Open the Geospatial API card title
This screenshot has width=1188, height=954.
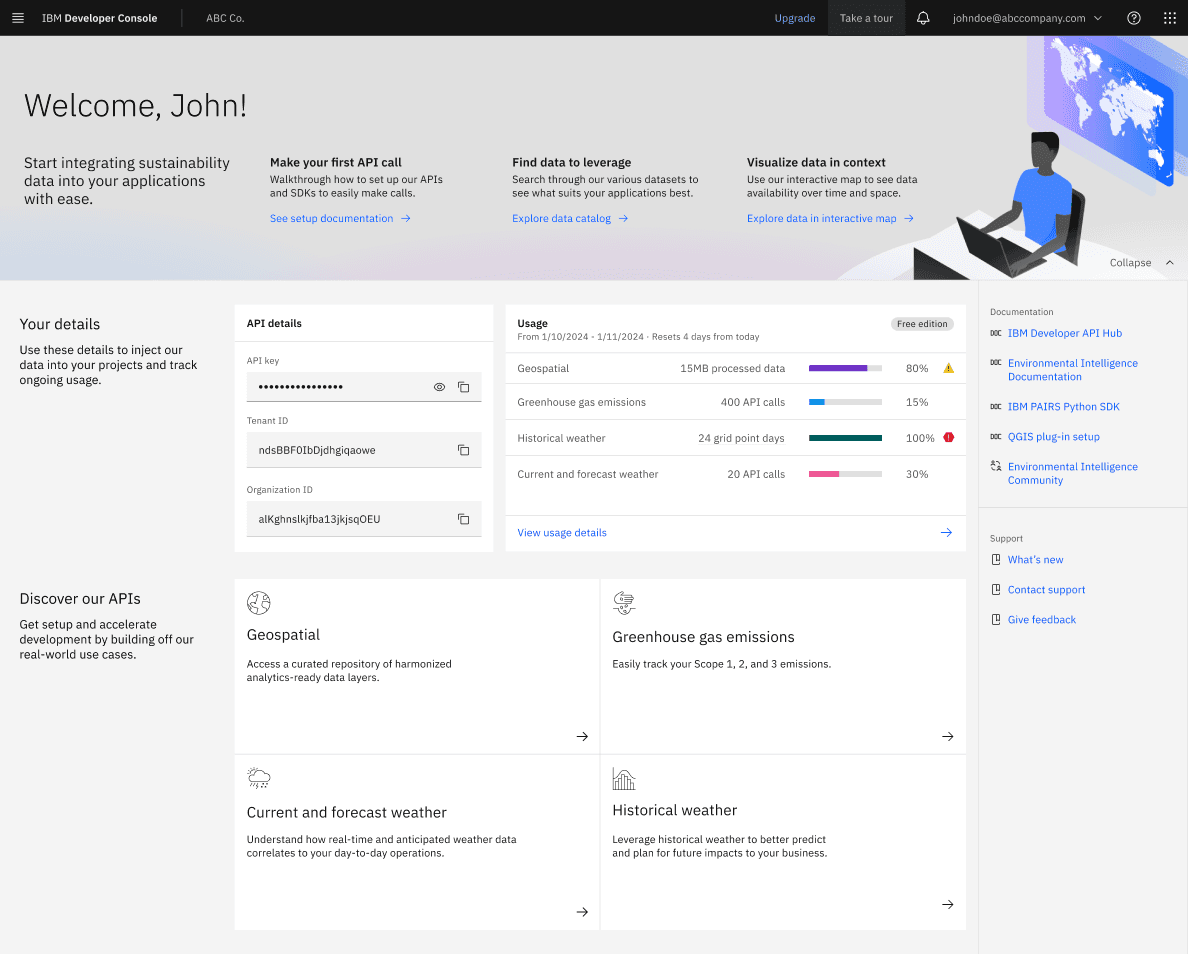point(283,635)
